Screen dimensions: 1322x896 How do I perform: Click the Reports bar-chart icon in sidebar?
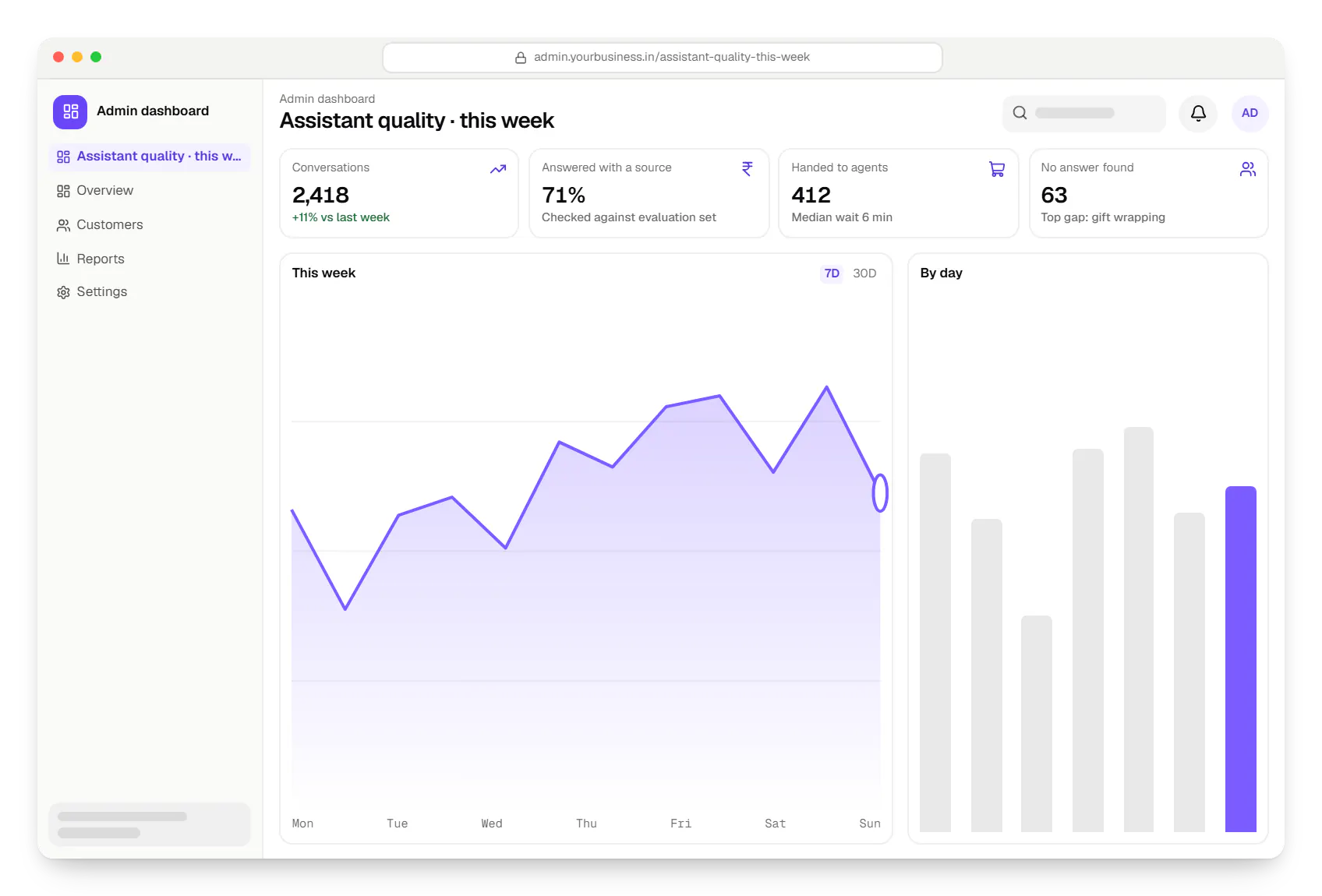(x=63, y=259)
